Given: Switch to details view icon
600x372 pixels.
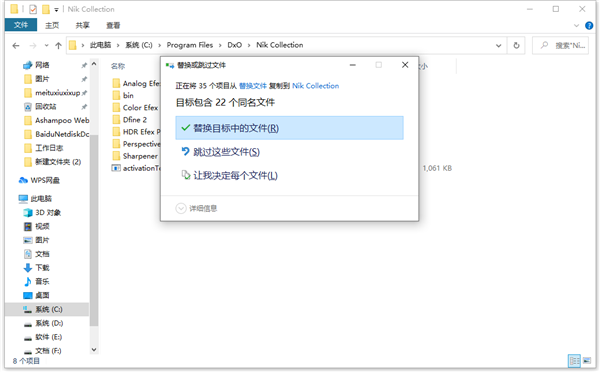Looking at the screenshot, I should point(574,361).
